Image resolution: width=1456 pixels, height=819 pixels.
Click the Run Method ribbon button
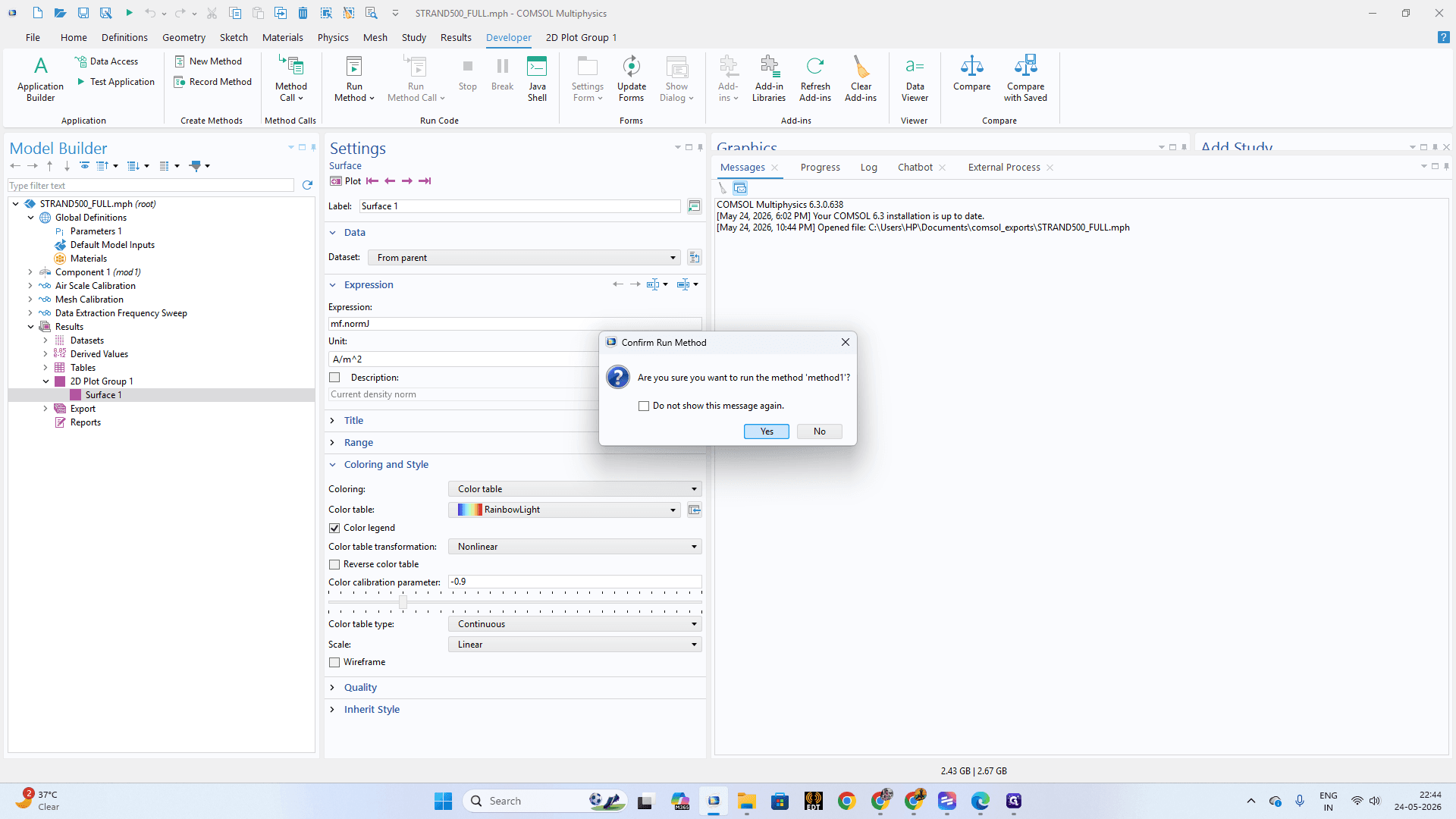coord(354,78)
